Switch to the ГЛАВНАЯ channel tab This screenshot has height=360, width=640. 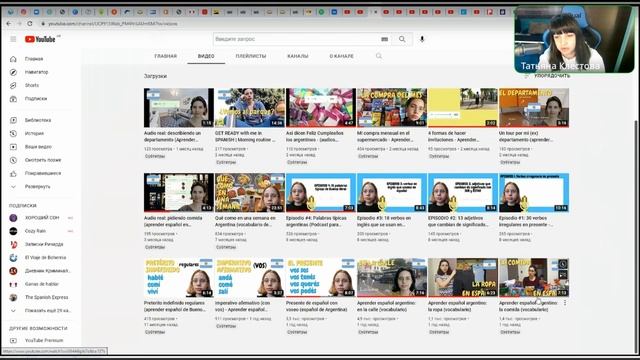166,56
